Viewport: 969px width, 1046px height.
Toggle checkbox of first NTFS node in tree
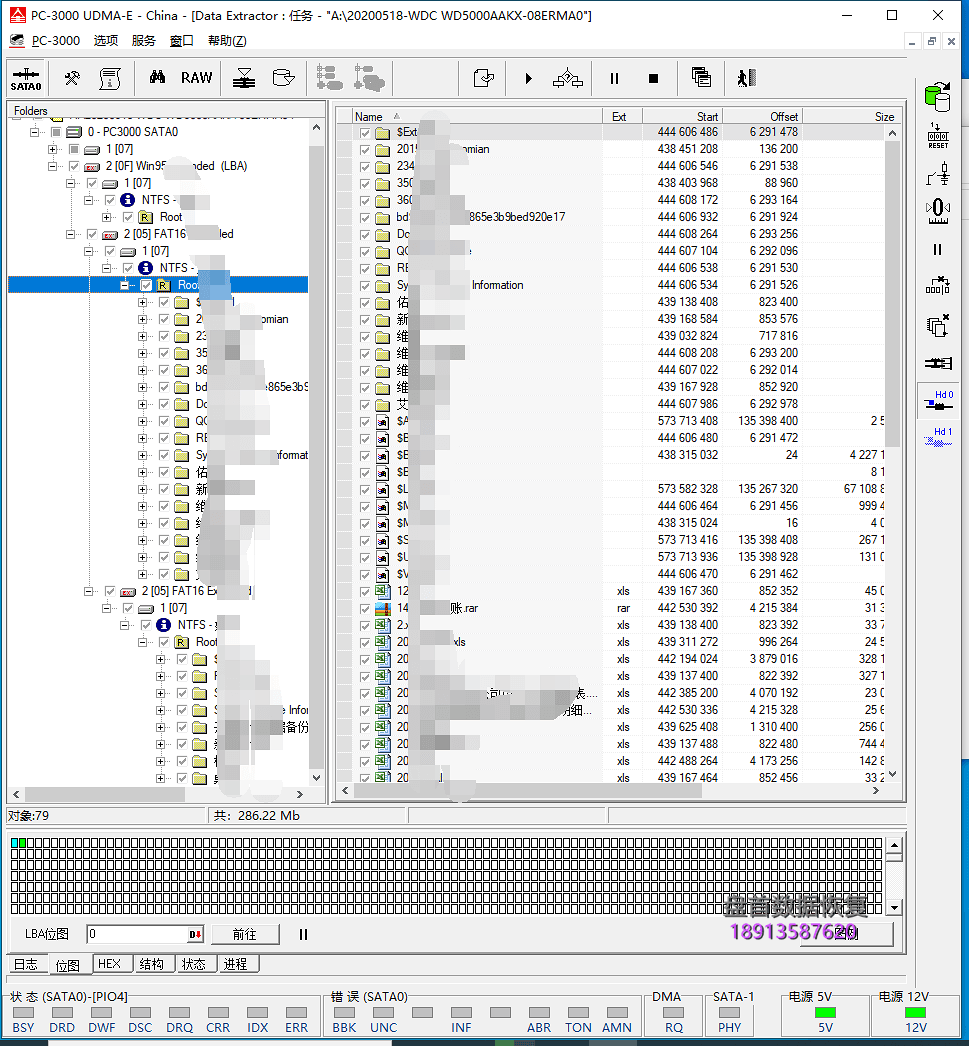110,199
